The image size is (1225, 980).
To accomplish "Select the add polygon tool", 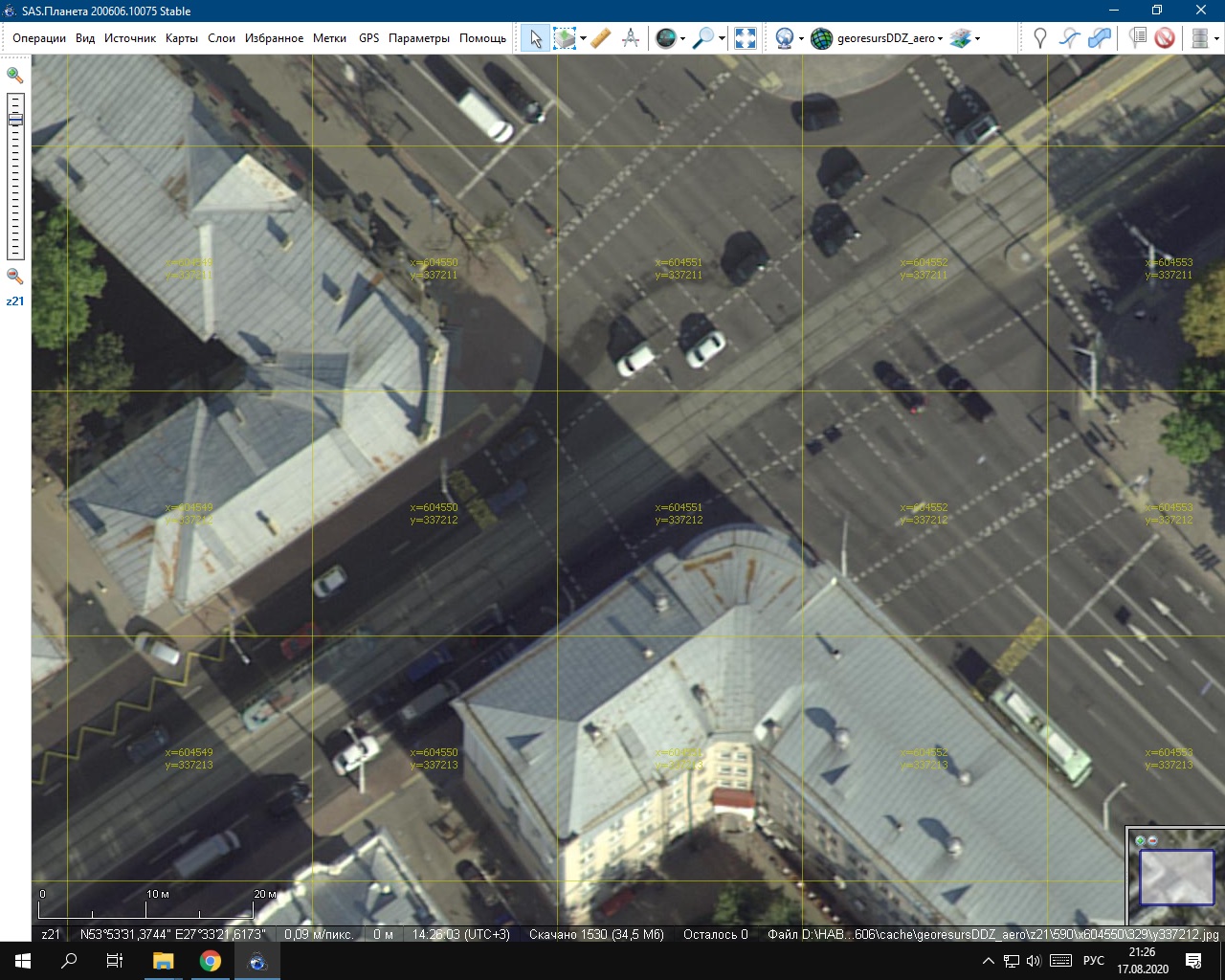I will pos(1101,38).
